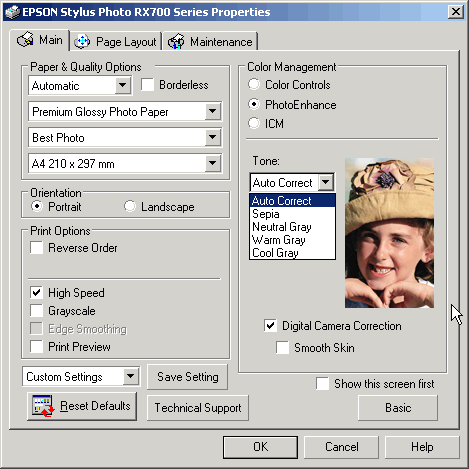Switch to the Maintenance tab
The height and width of the screenshot is (469, 469).
(210, 42)
